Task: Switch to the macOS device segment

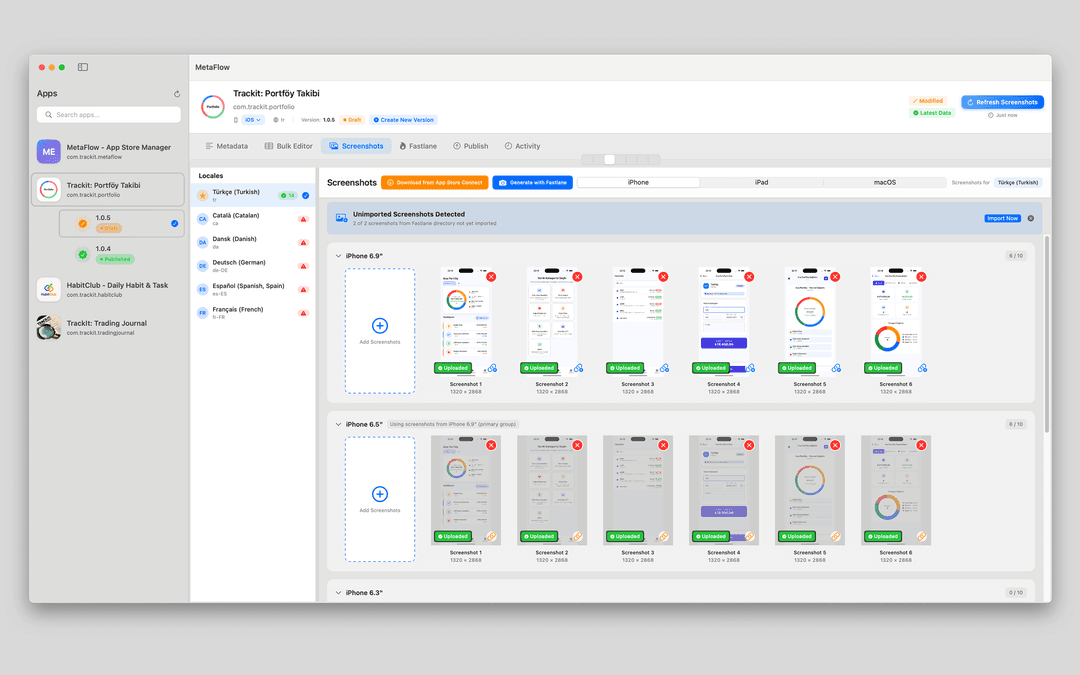Action: point(884,182)
